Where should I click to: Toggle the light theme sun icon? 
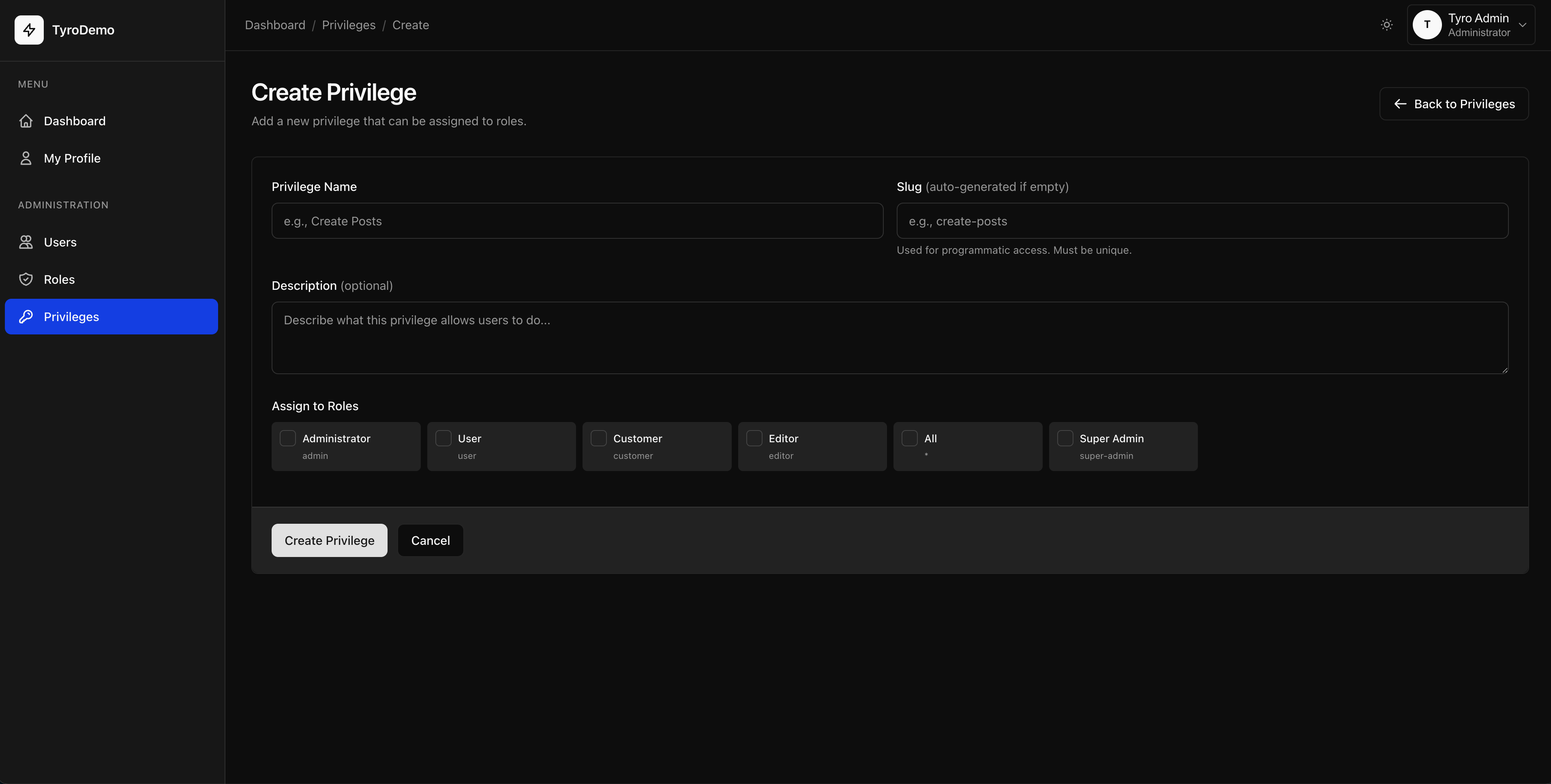pyautogui.click(x=1387, y=25)
